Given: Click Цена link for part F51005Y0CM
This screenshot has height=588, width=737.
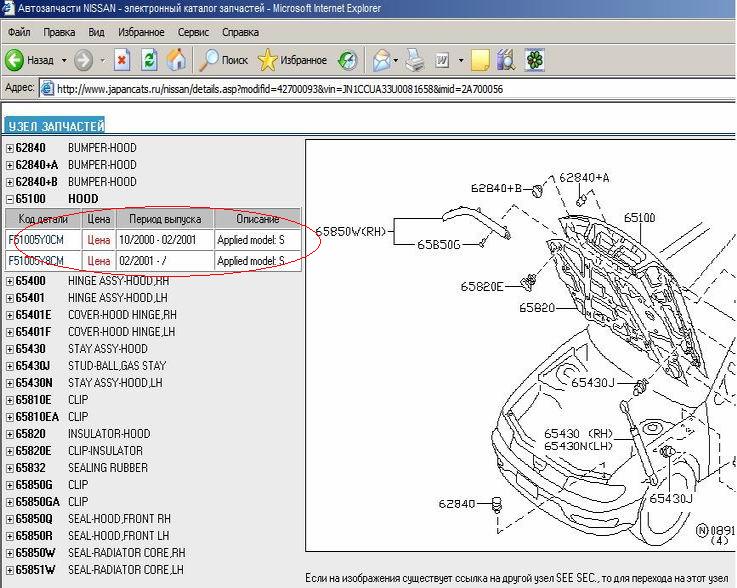Looking at the screenshot, I should (99, 240).
